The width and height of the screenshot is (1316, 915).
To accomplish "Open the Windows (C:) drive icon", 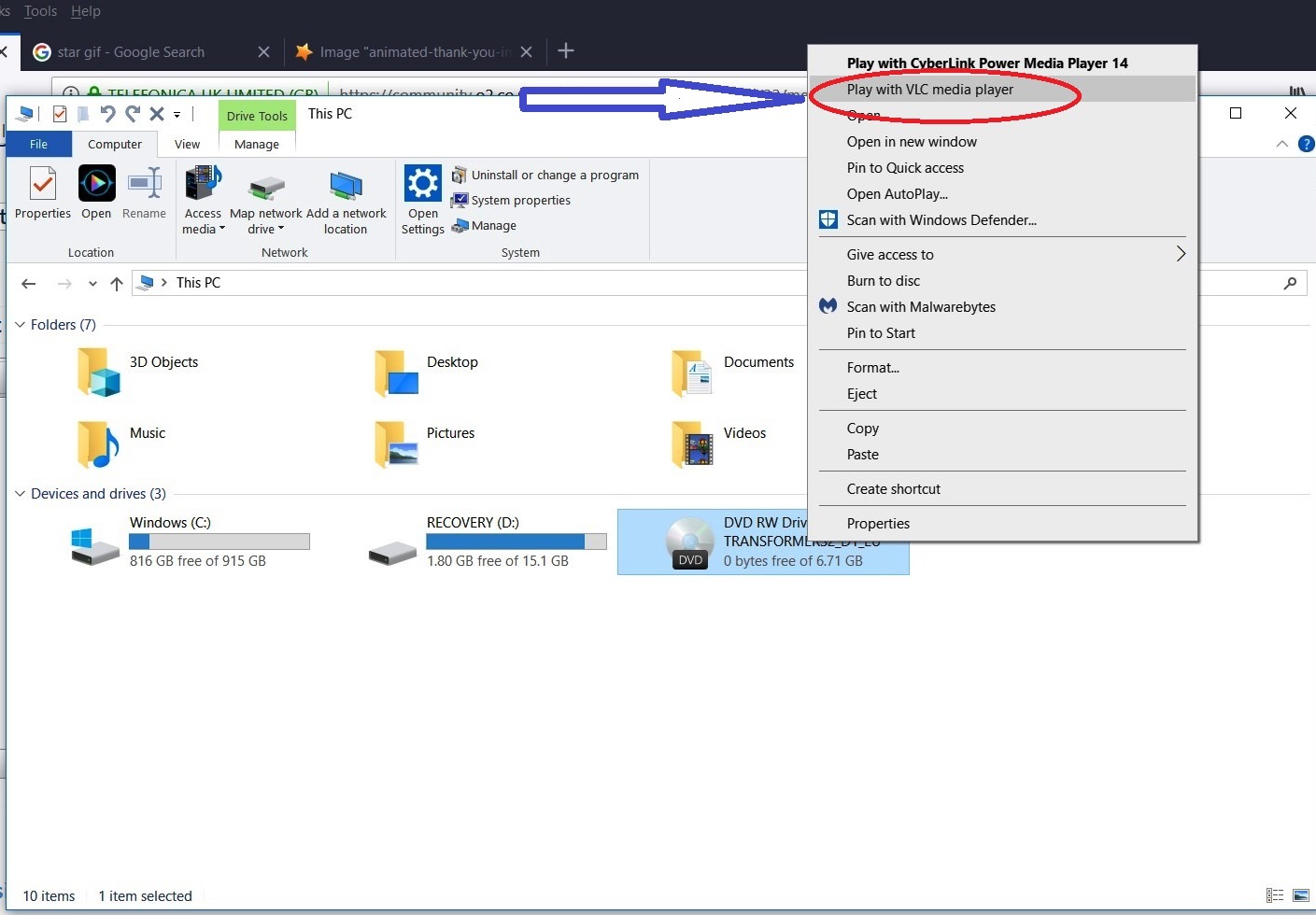I will tap(95, 542).
